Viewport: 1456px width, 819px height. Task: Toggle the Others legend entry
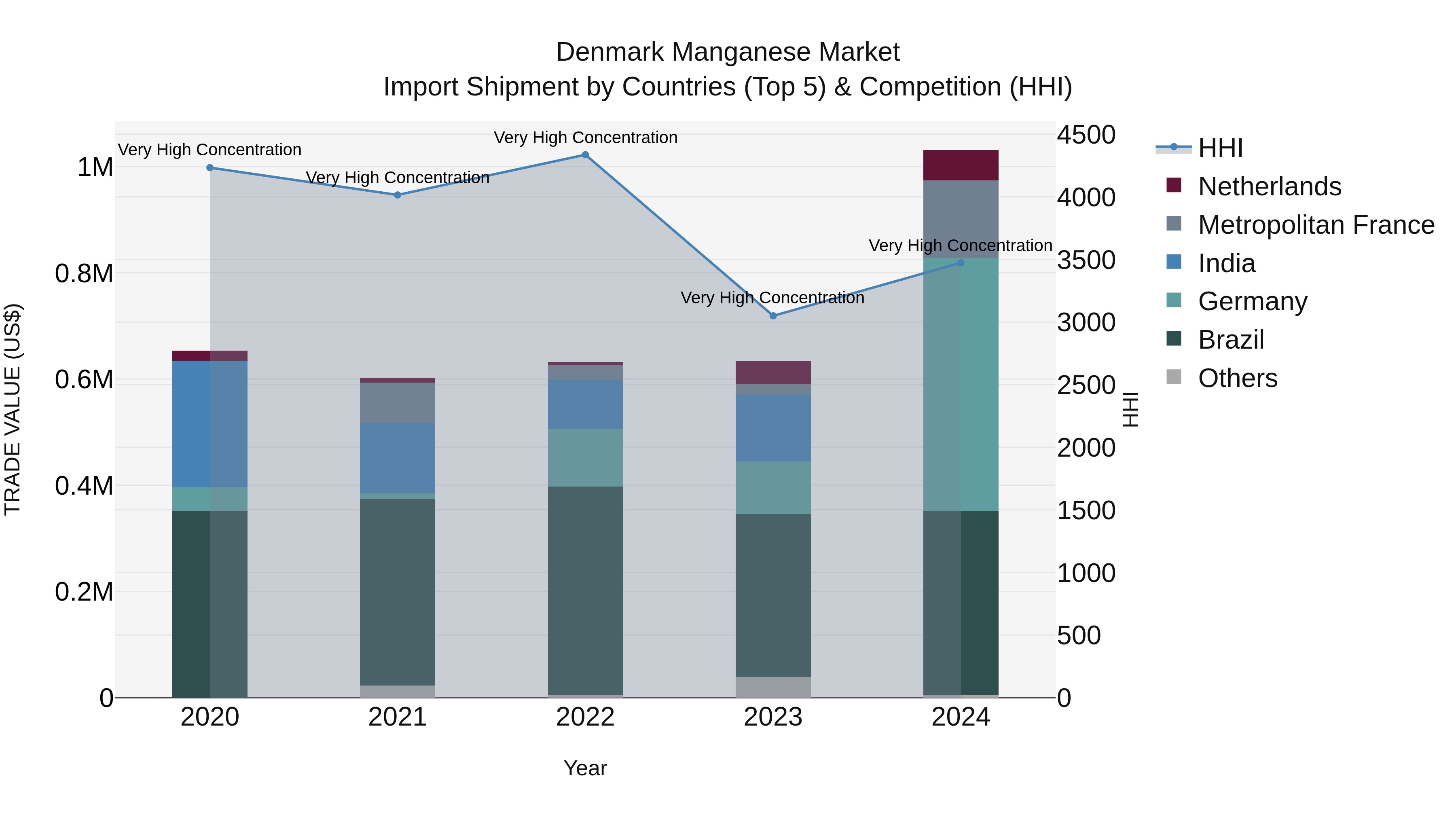point(1221,378)
